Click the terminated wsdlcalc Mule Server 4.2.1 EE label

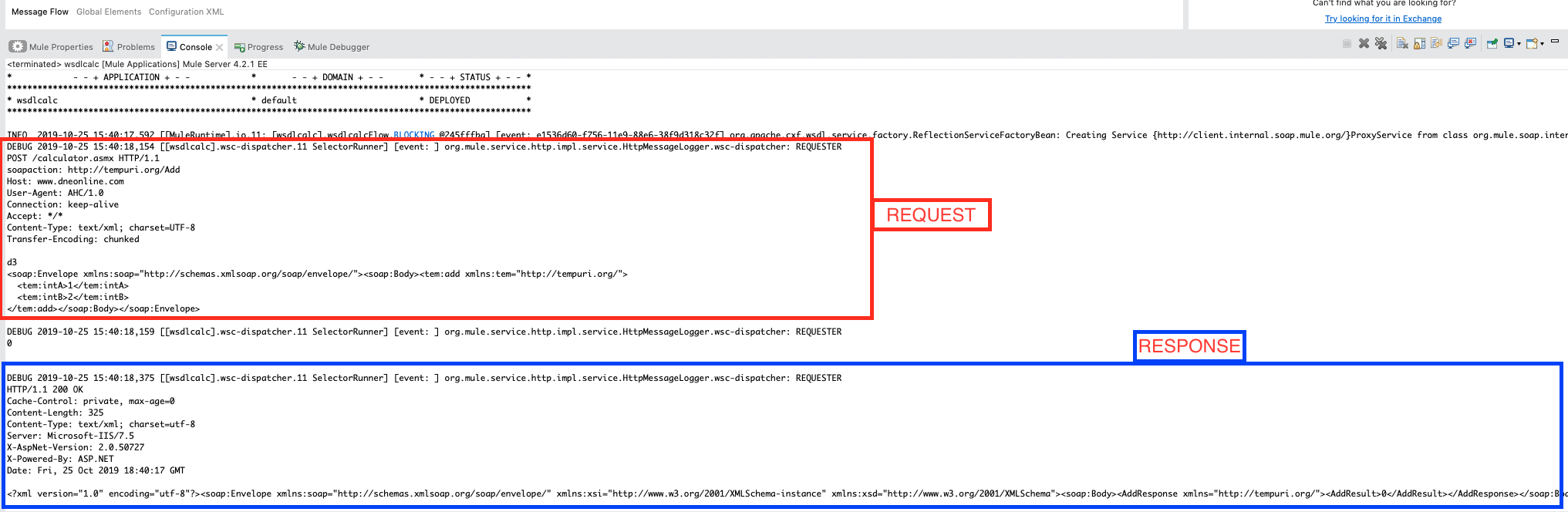[x=137, y=64]
